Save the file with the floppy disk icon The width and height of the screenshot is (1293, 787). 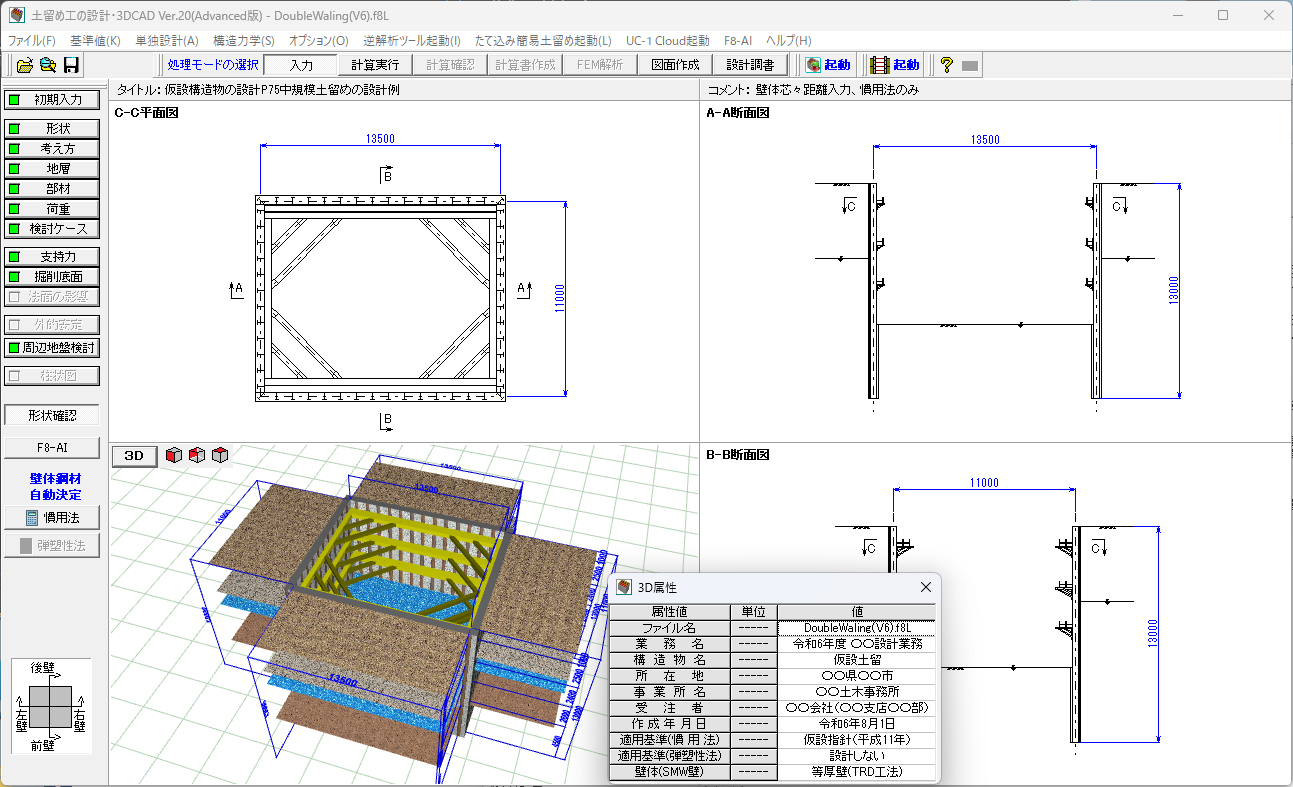pyautogui.click(x=71, y=65)
